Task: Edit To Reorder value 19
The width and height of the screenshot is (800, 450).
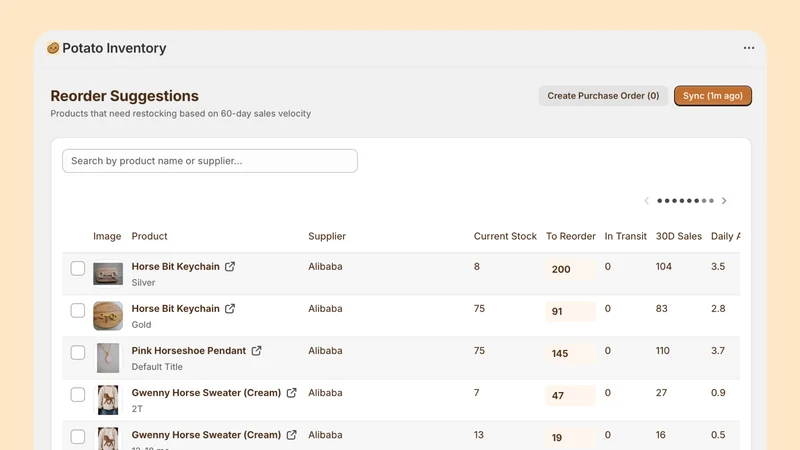Action: (x=570, y=438)
